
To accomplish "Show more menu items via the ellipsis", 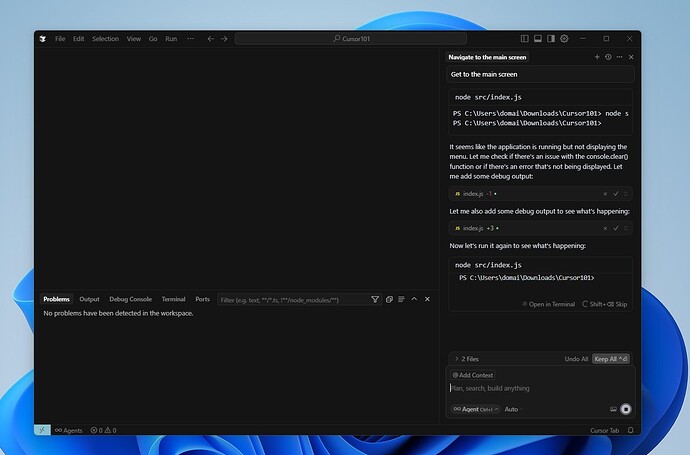I will (191, 39).
